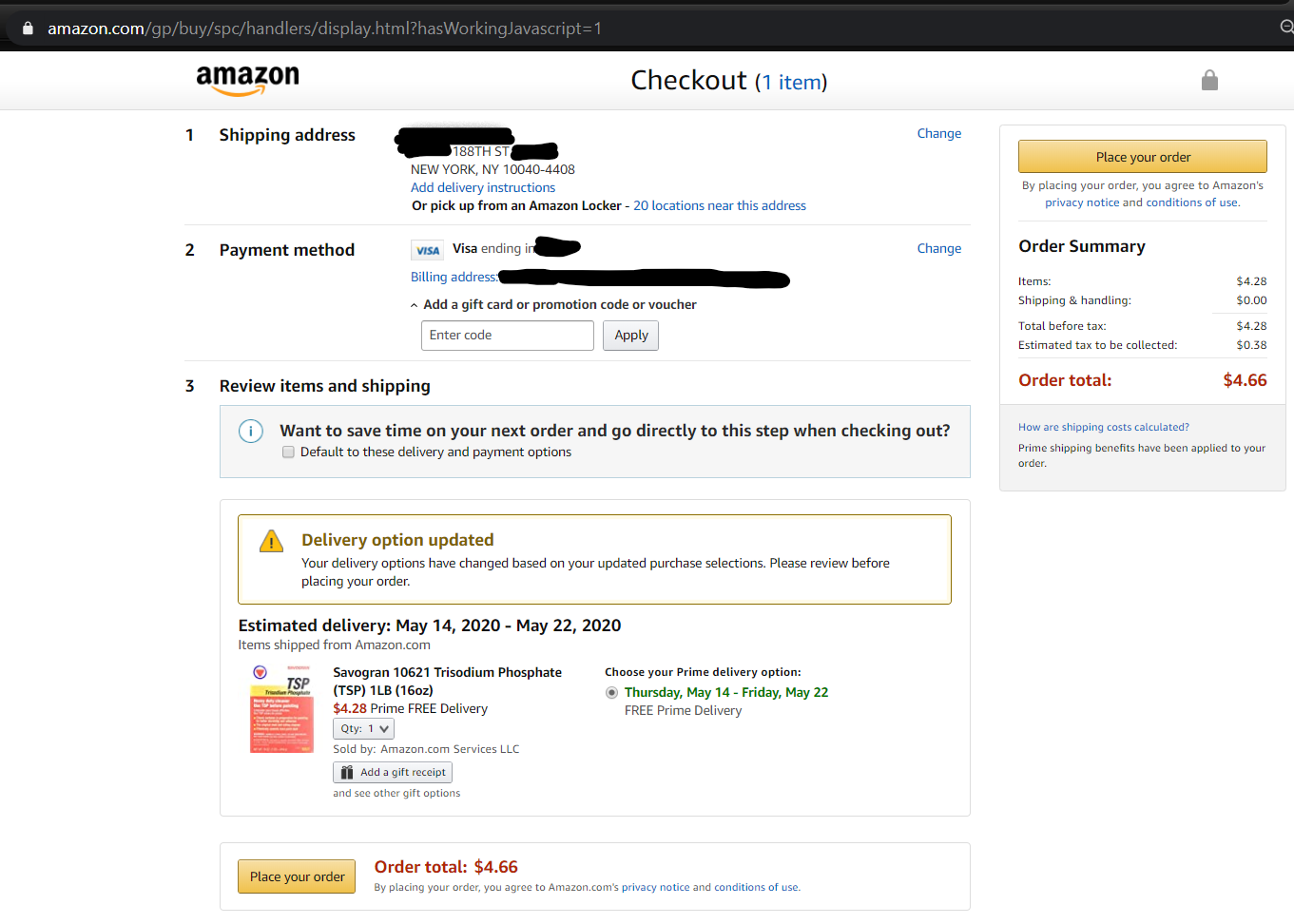Click the delivery warning triangle icon
This screenshot has width=1294, height=924.
pos(271,542)
